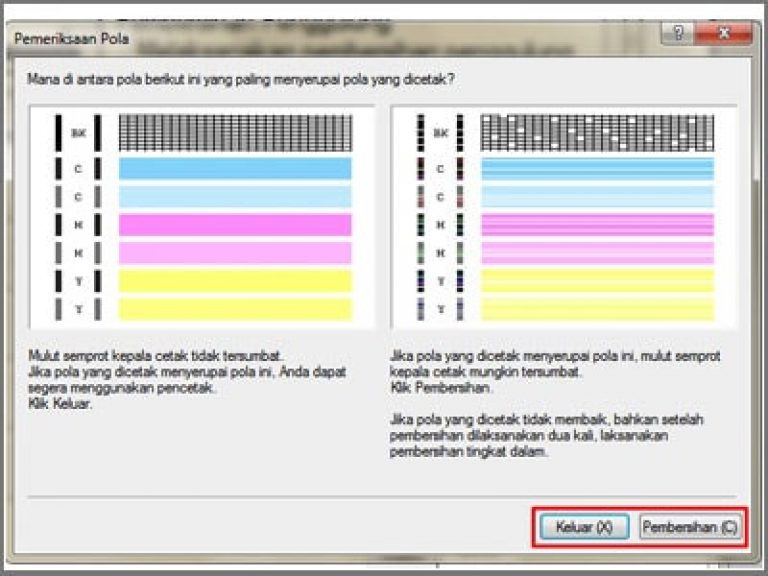Click the streaked yellow bar in right pattern
Image resolution: width=768 pixels, height=576 pixels.
click(x=597, y=281)
